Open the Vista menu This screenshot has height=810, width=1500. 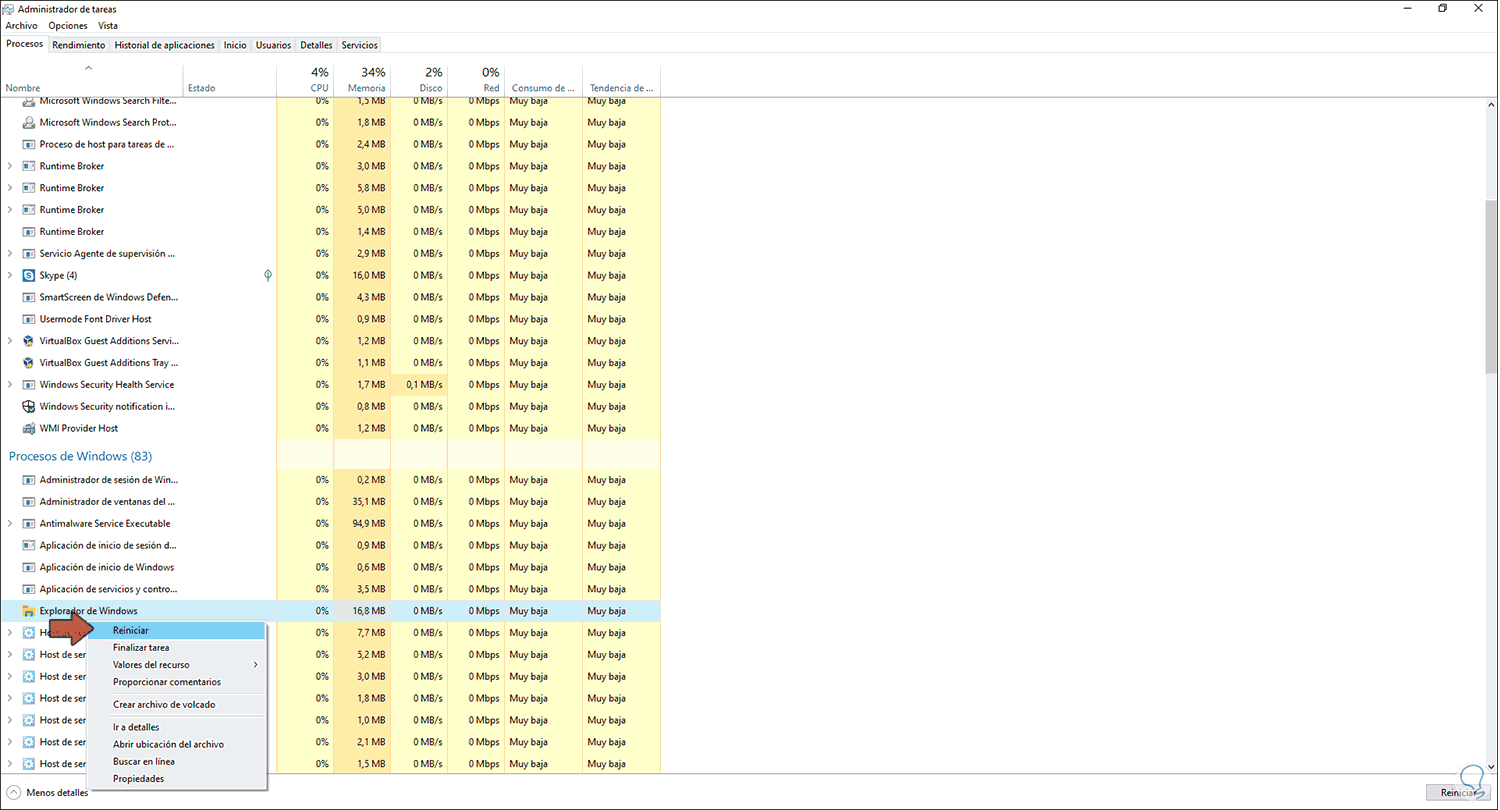(x=108, y=26)
